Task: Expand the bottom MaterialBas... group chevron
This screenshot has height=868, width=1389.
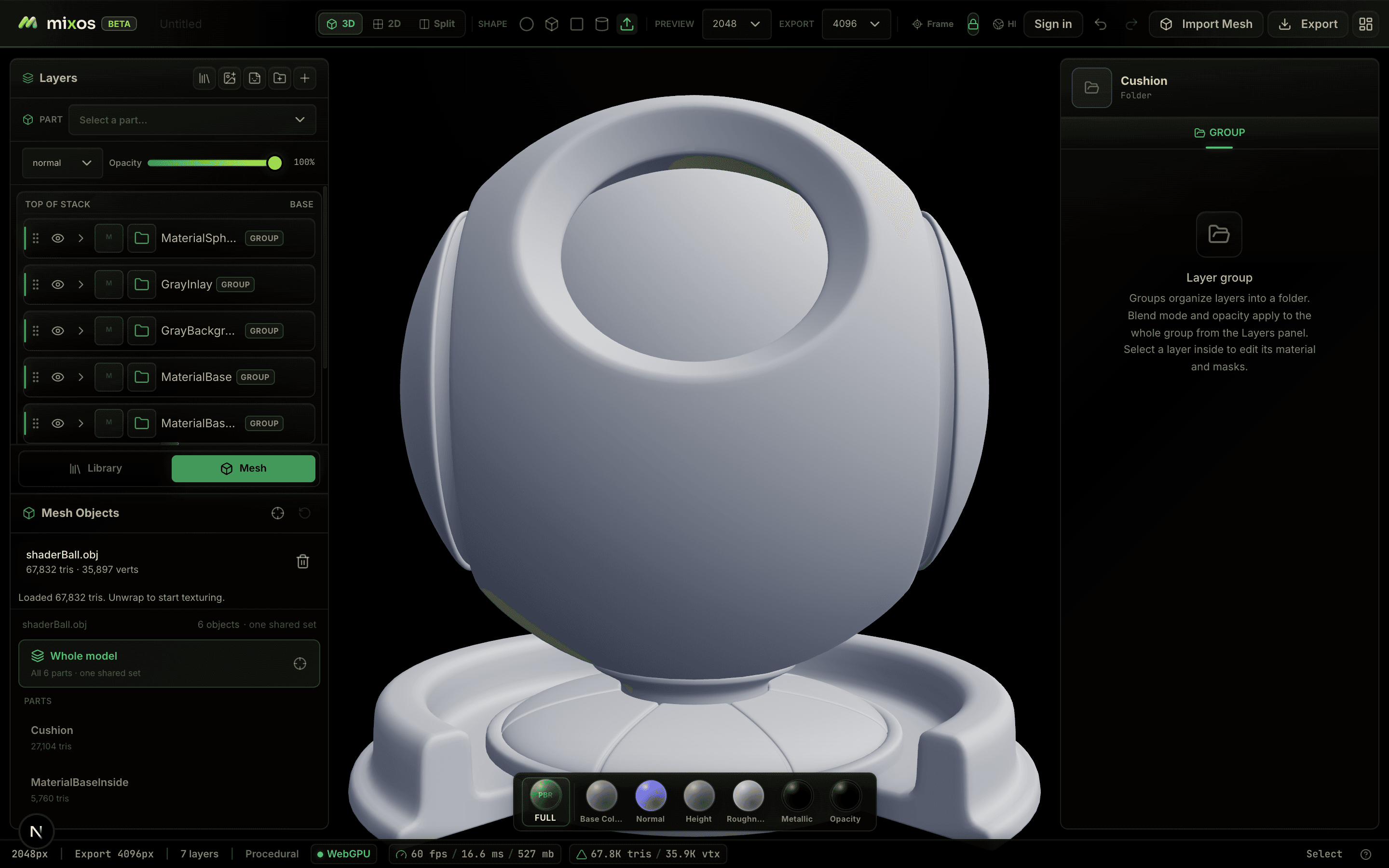Action: pos(81,424)
